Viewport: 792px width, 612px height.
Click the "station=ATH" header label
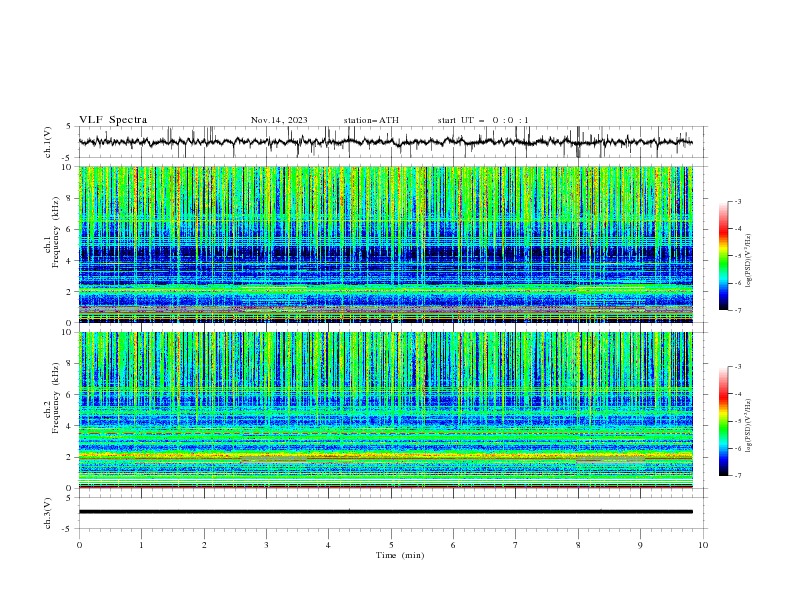371,120
